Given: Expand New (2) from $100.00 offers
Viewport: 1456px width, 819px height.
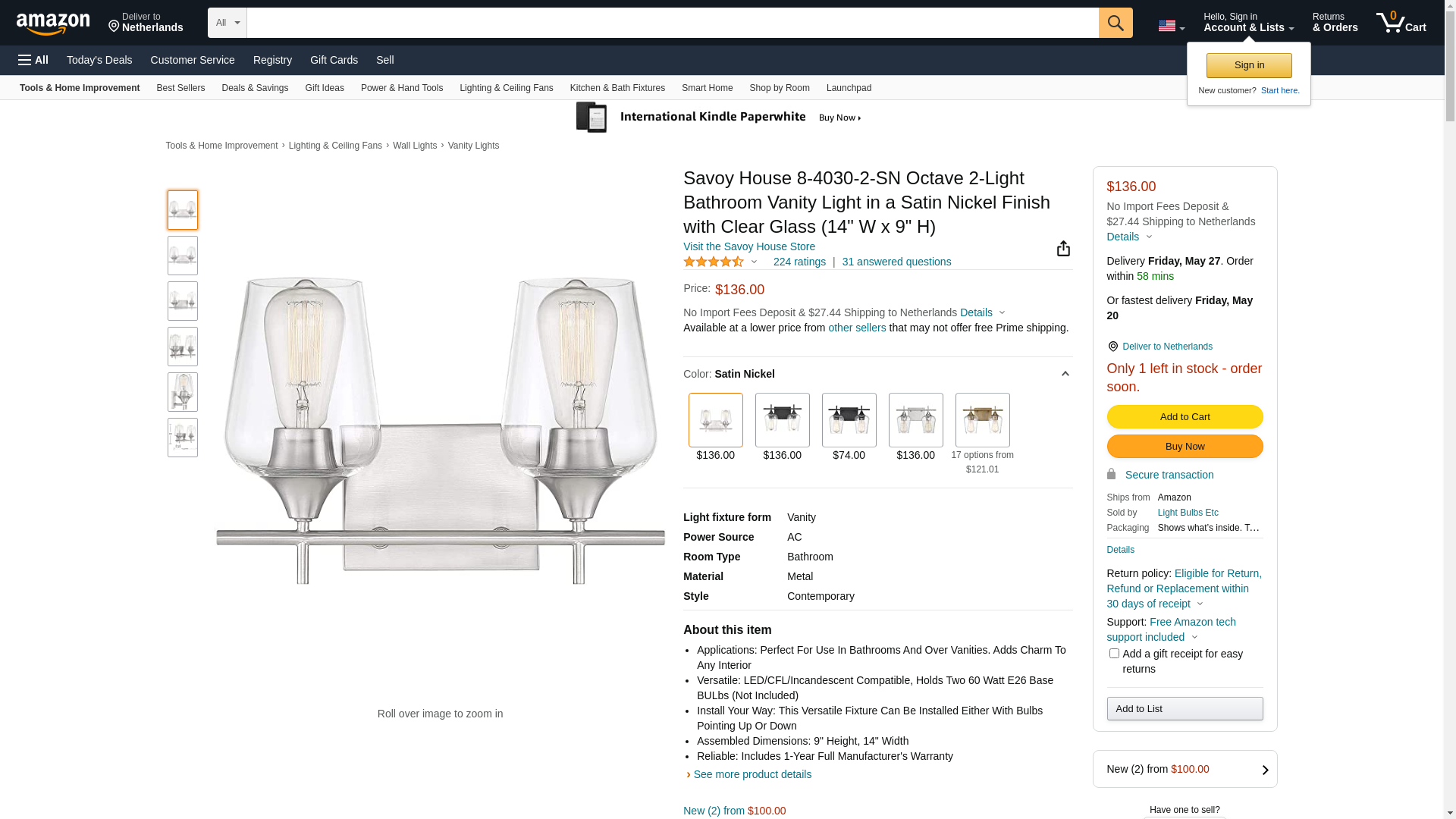Looking at the screenshot, I should pyautogui.click(x=1185, y=769).
